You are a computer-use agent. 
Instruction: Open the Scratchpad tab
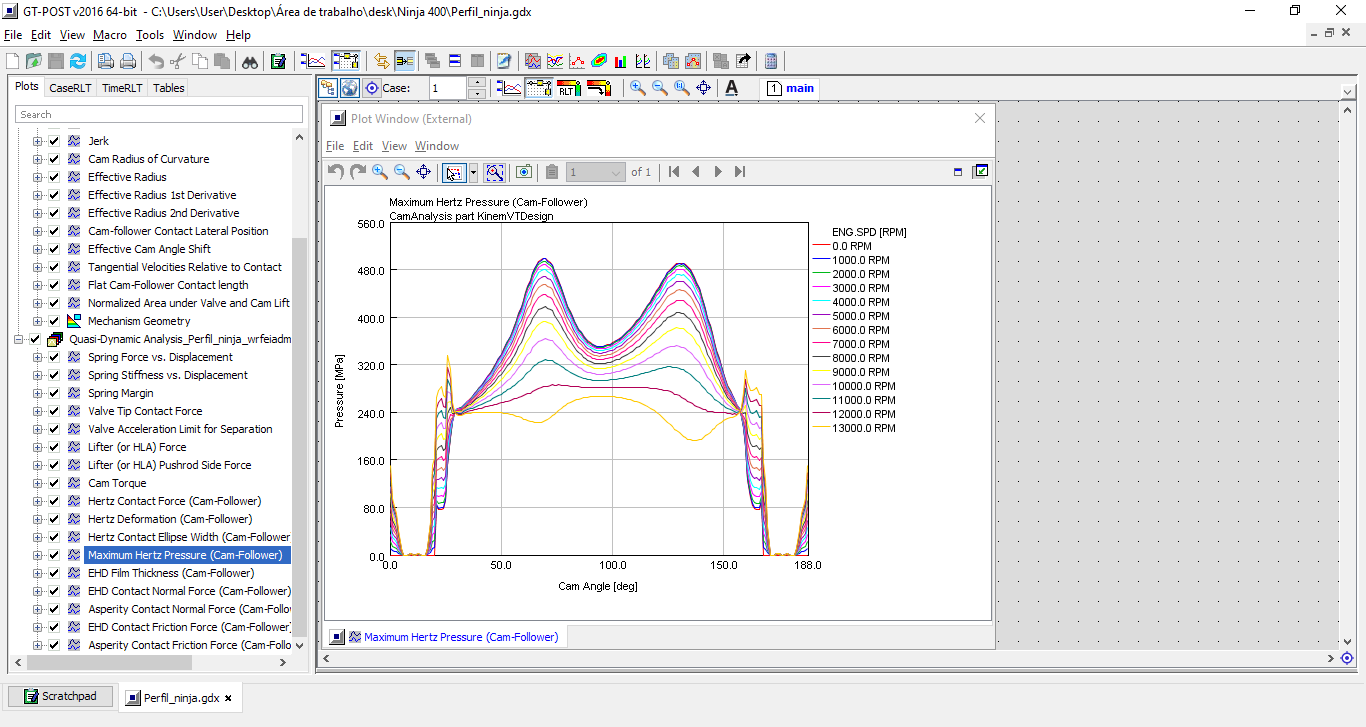coord(59,696)
